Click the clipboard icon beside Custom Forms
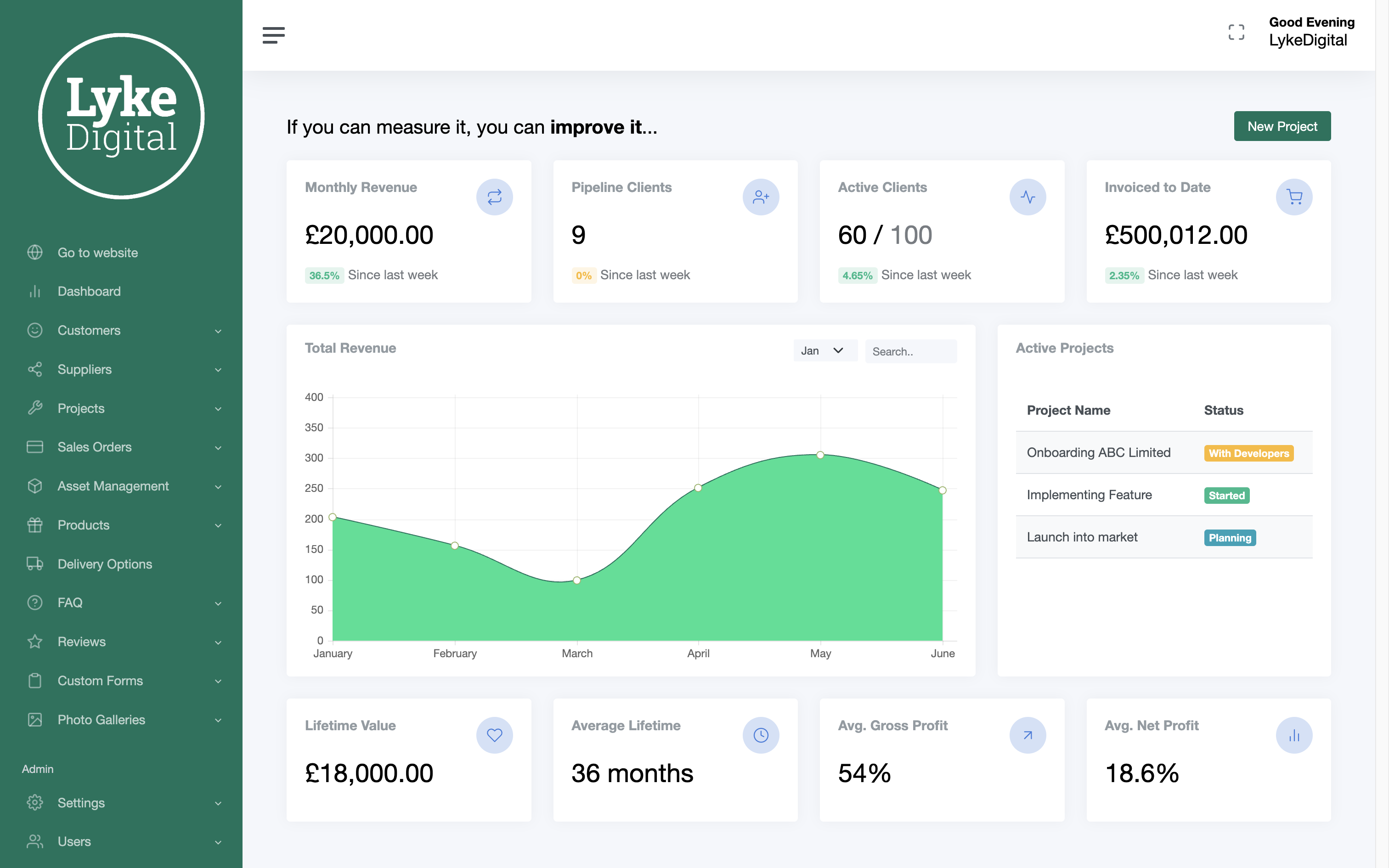 pos(35,680)
